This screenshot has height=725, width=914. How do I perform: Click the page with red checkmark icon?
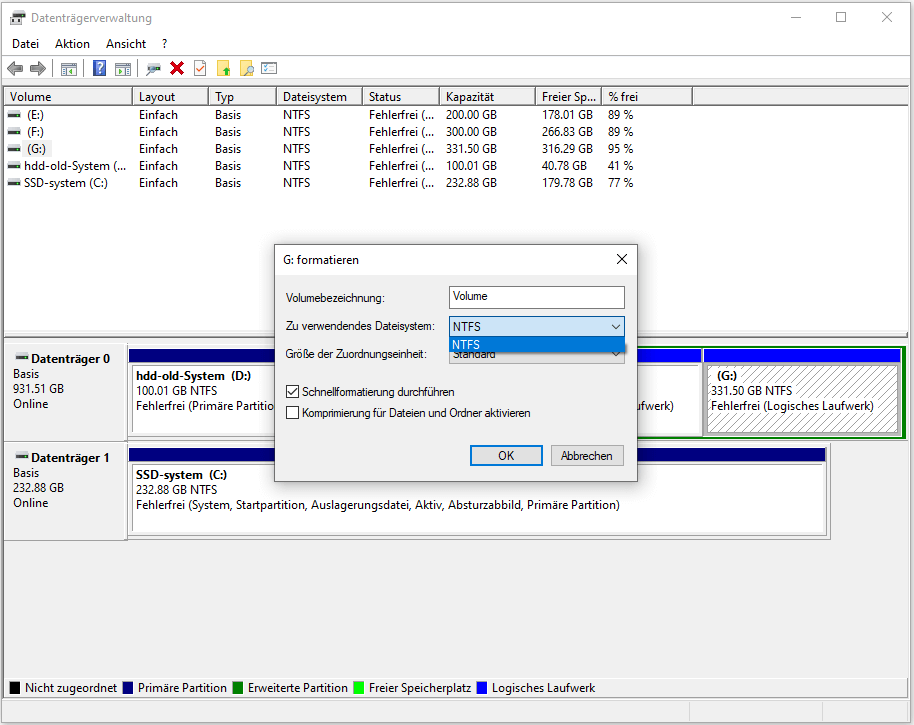[200, 68]
